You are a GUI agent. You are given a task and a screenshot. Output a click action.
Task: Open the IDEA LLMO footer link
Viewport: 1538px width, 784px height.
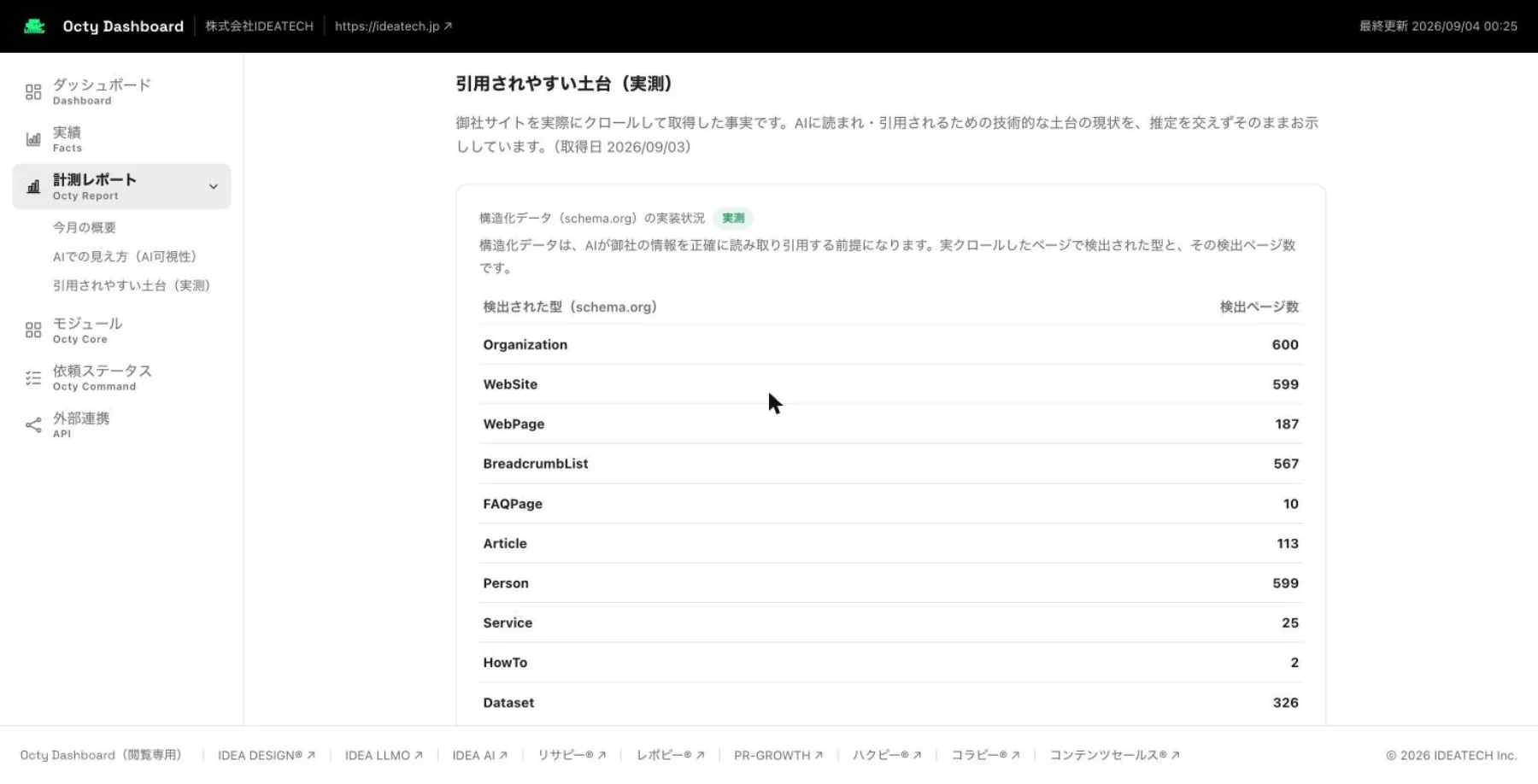[x=384, y=755]
